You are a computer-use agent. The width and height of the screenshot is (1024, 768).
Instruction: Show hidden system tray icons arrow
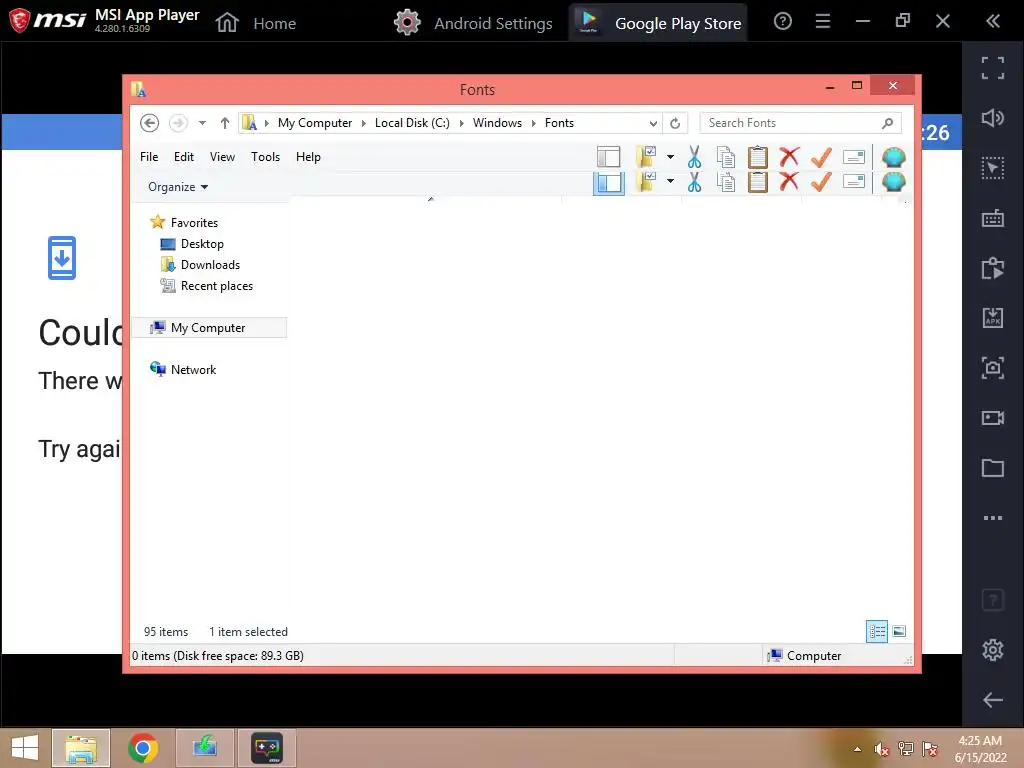coord(857,749)
